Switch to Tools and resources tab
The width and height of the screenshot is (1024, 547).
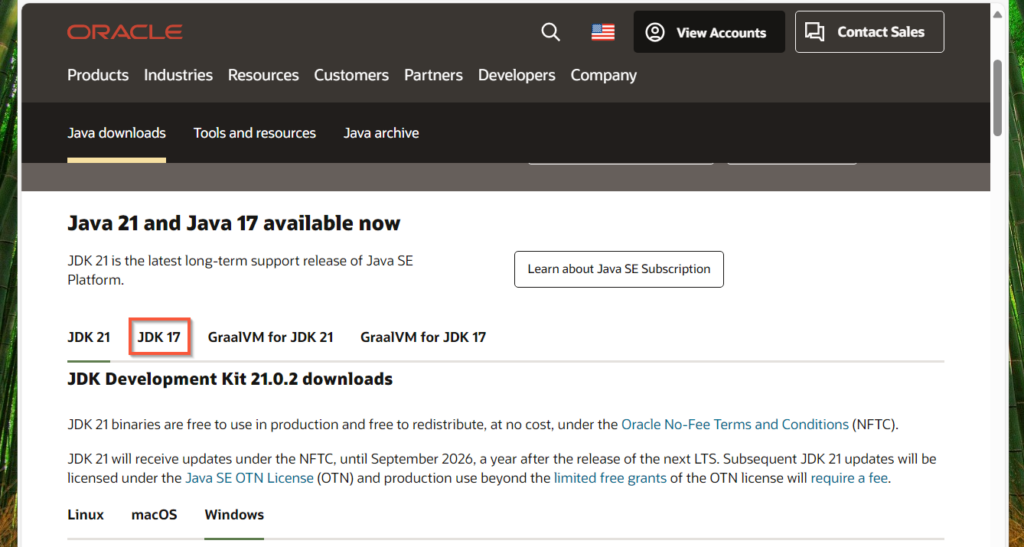[255, 133]
